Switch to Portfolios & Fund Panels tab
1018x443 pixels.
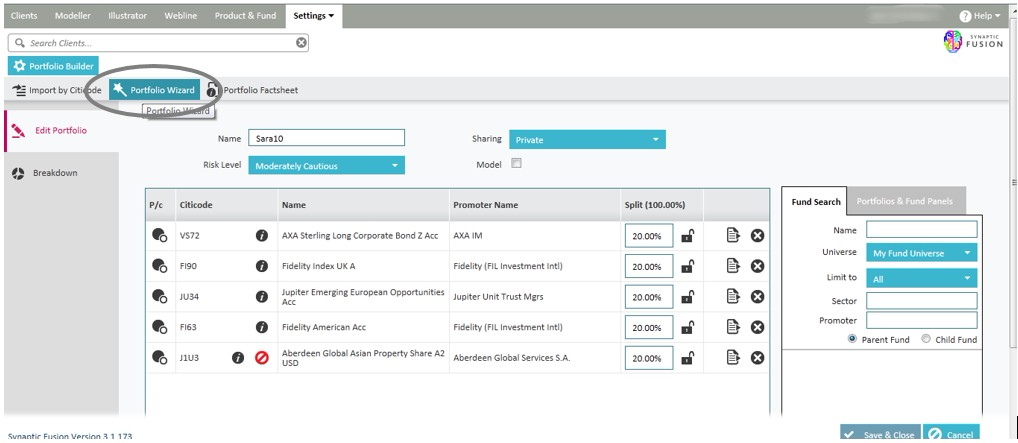pos(905,201)
